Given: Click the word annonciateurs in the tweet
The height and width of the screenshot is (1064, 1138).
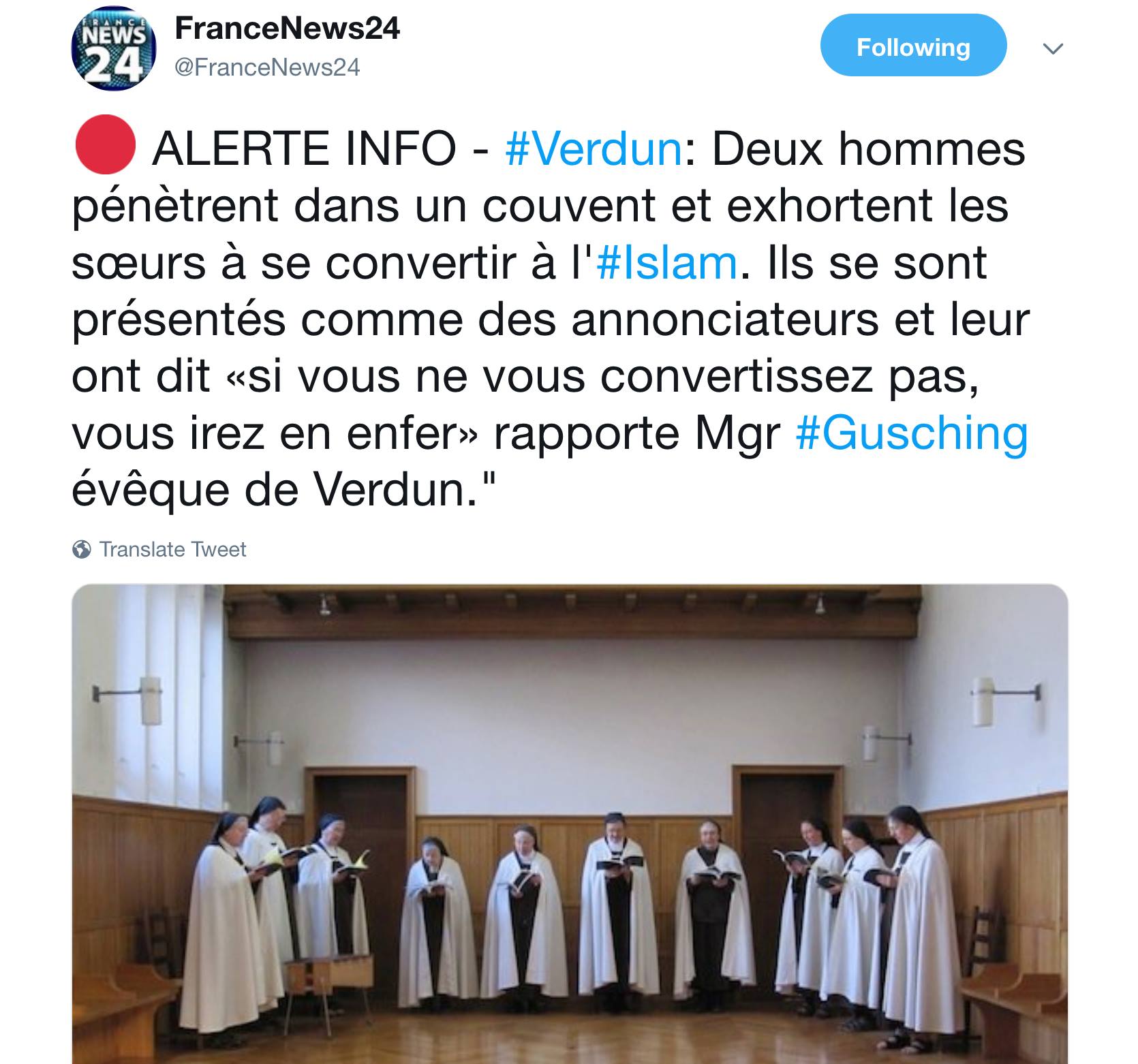Looking at the screenshot, I should pyautogui.click(x=726, y=319).
